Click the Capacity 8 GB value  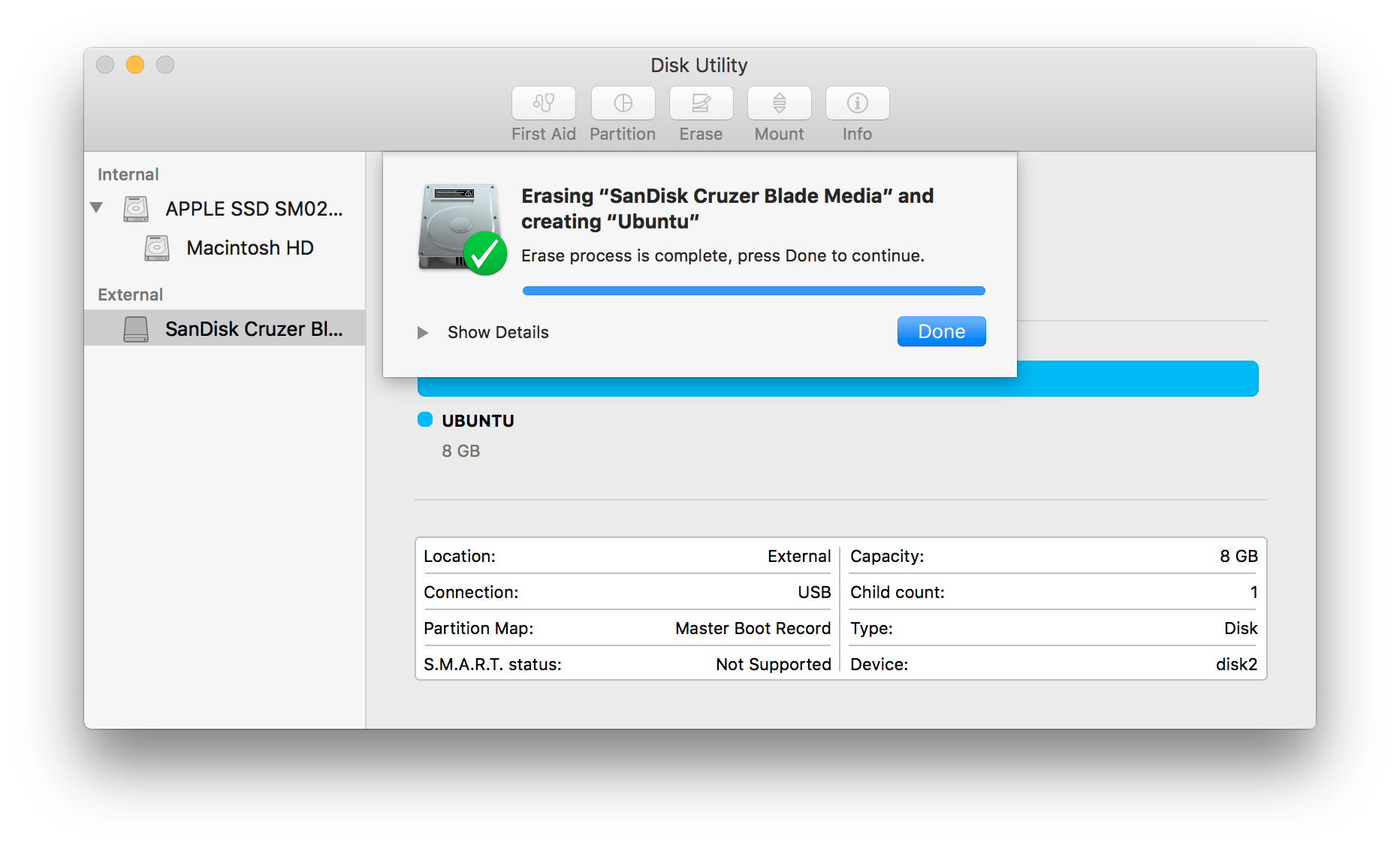click(x=1239, y=556)
